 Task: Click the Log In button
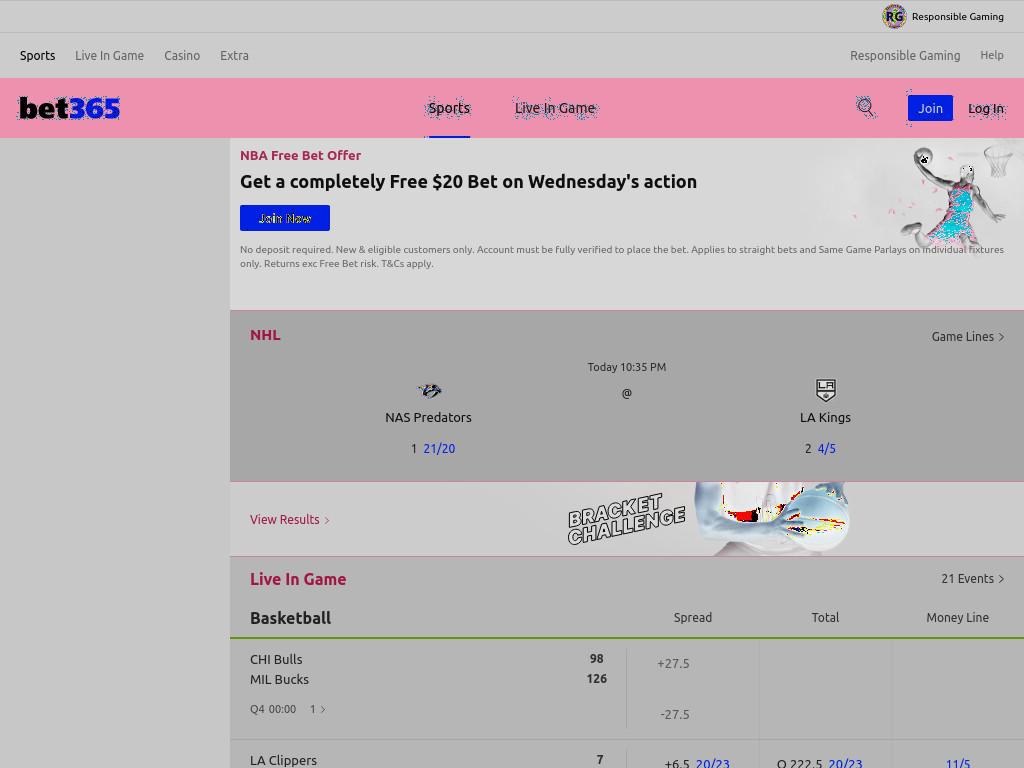click(986, 108)
